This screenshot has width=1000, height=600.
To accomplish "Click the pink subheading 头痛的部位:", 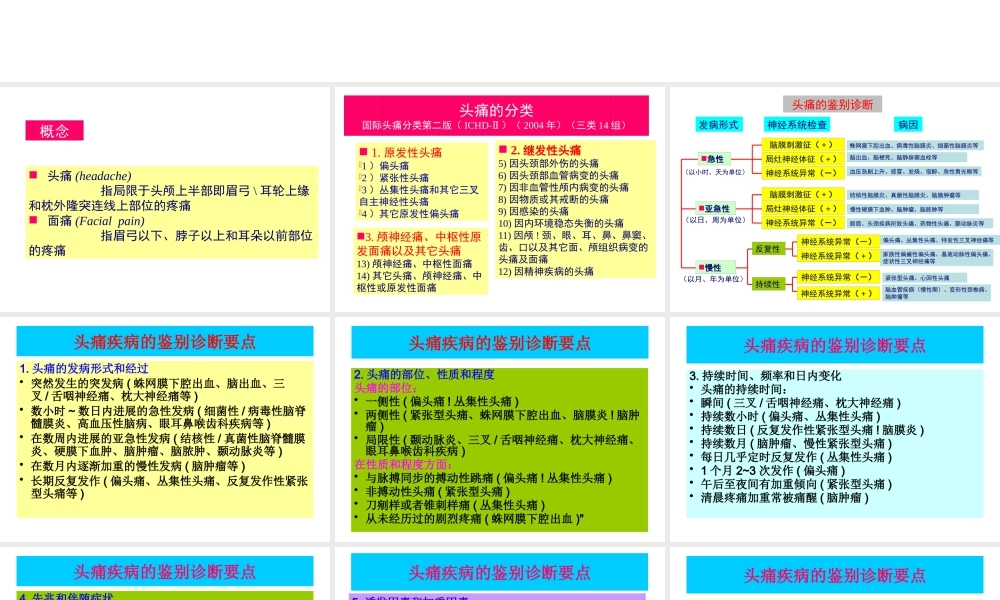I will (385, 388).
